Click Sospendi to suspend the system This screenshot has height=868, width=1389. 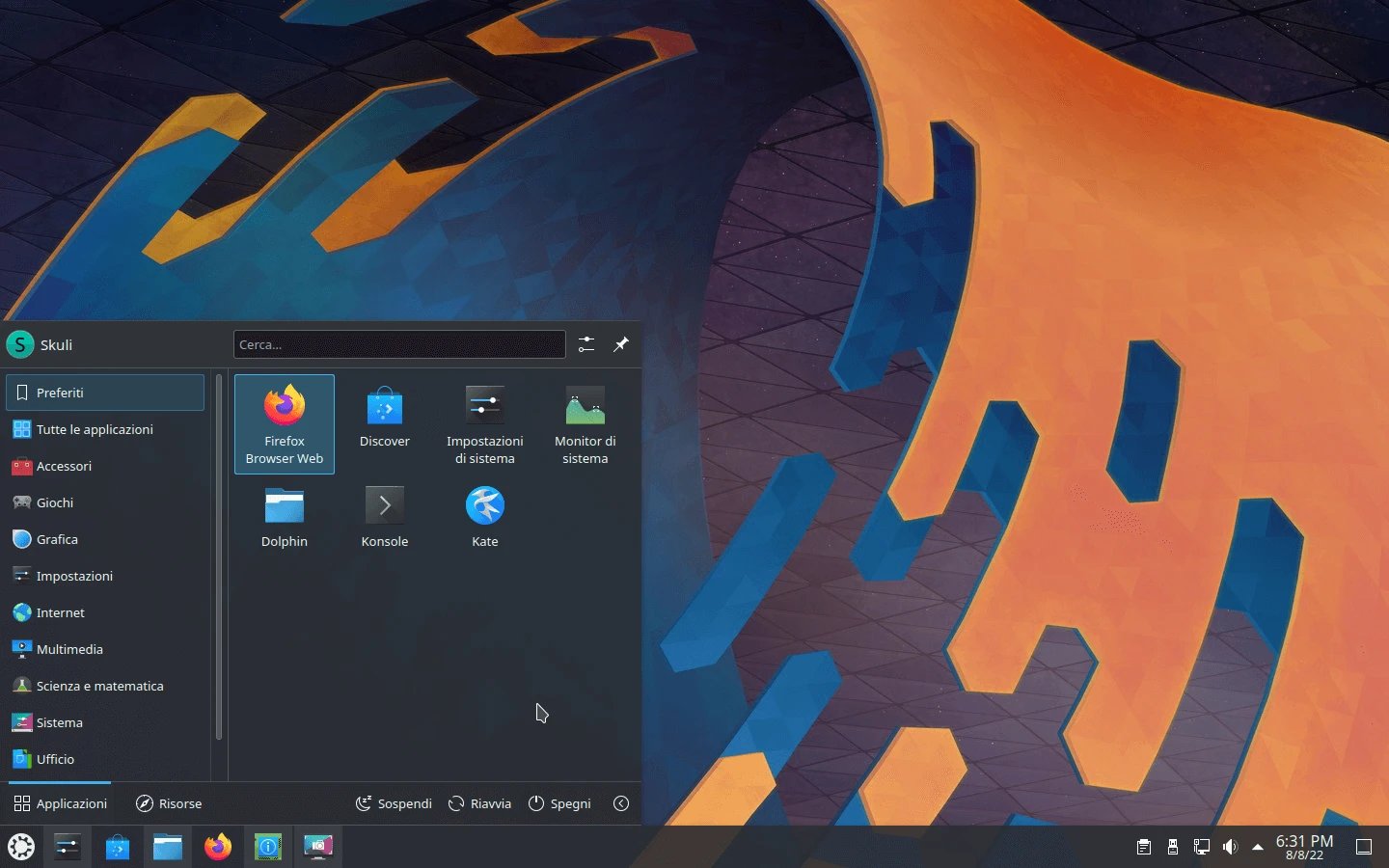pyautogui.click(x=394, y=803)
